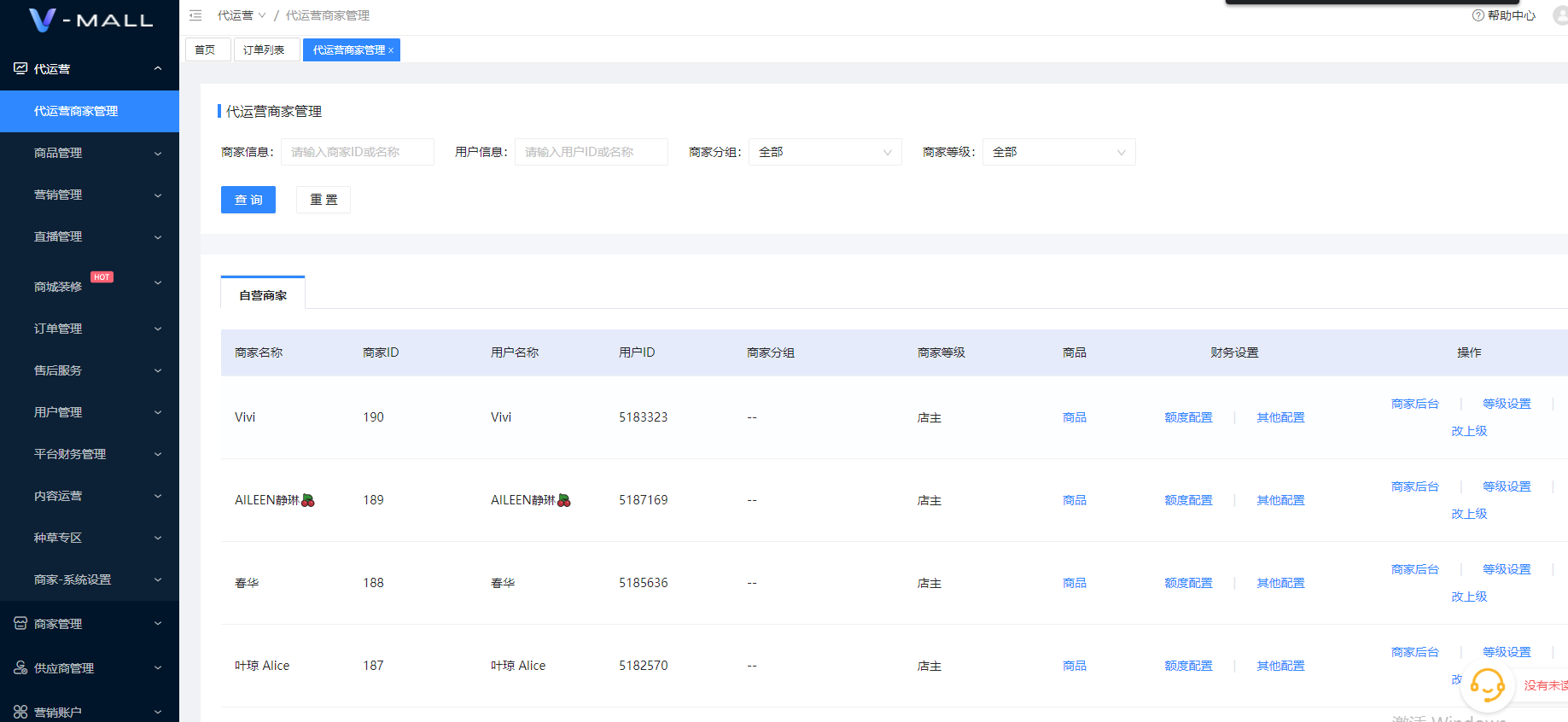Open 商品 link for 春华
Image resolution: width=1568 pixels, height=722 pixels.
click(1075, 583)
